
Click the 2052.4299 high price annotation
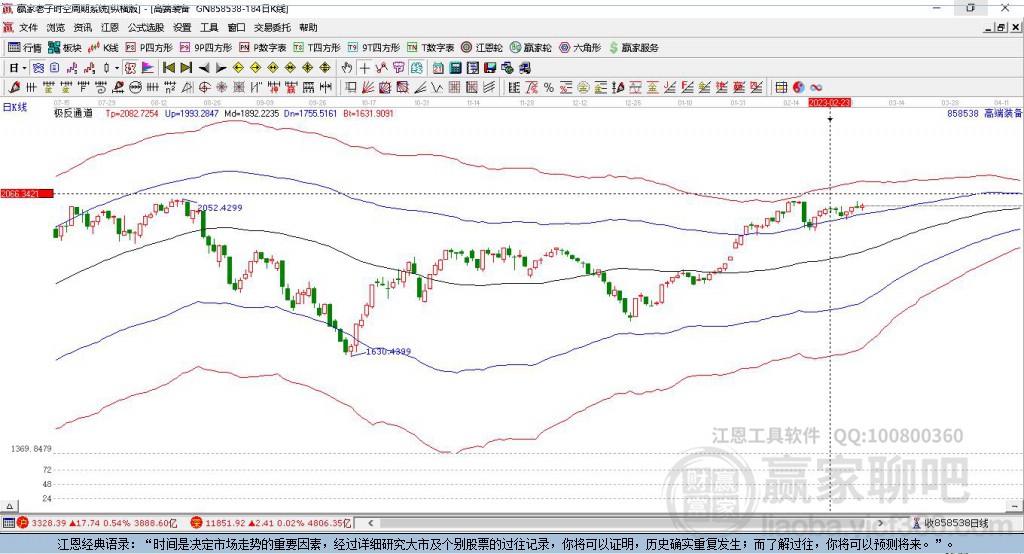[220, 208]
